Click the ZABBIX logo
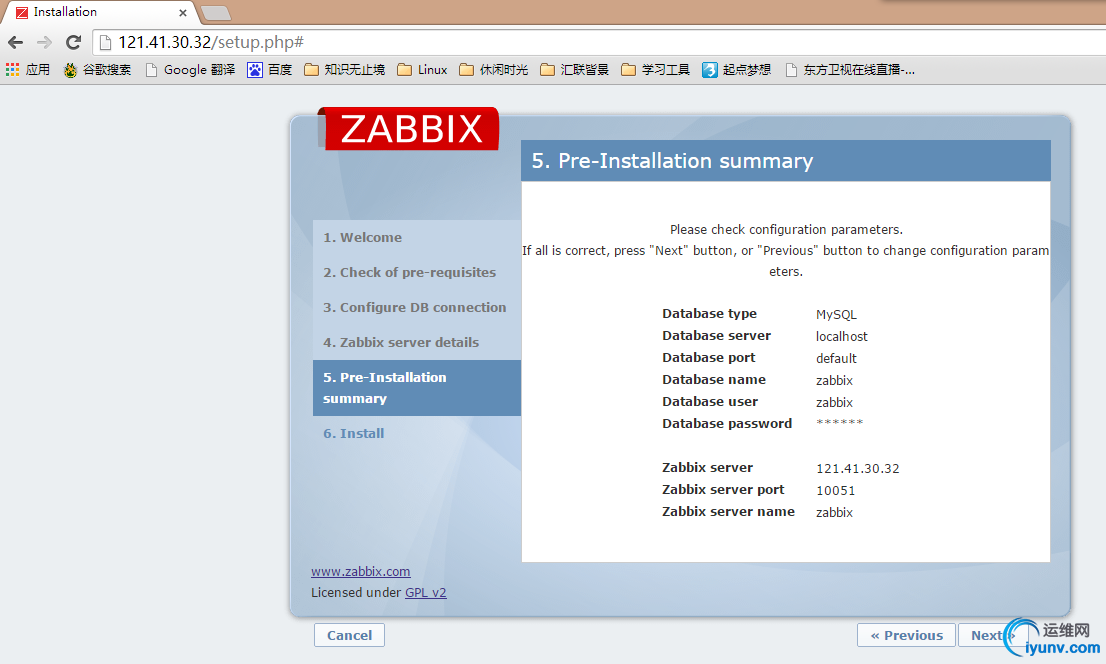The image size is (1106, 664). pyautogui.click(x=409, y=129)
